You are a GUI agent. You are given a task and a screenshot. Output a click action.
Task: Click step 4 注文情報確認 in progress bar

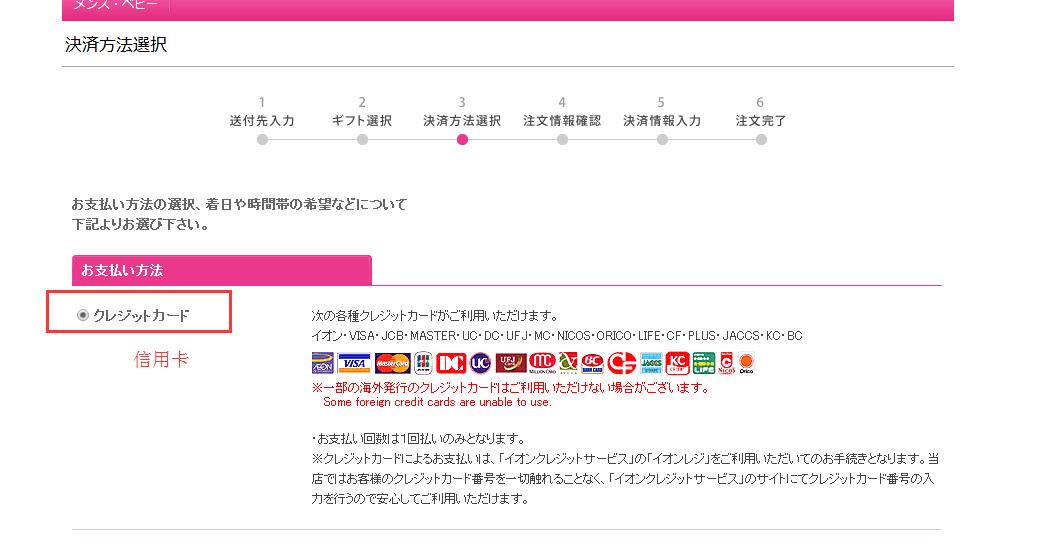pyautogui.click(x=562, y=121)
